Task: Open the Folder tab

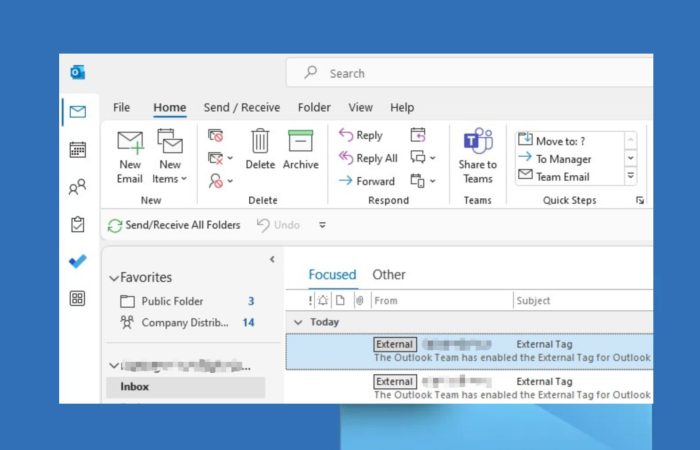Action: [x=314, y=108]
